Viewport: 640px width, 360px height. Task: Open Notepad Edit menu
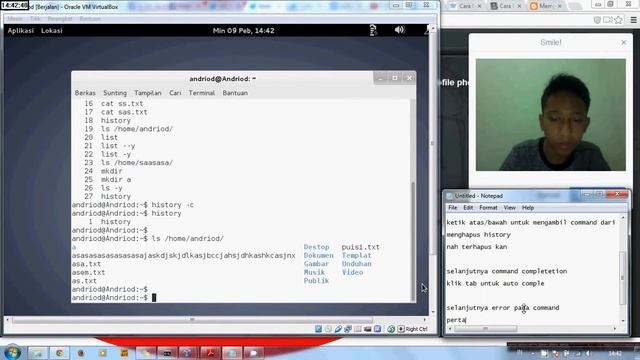468,208
